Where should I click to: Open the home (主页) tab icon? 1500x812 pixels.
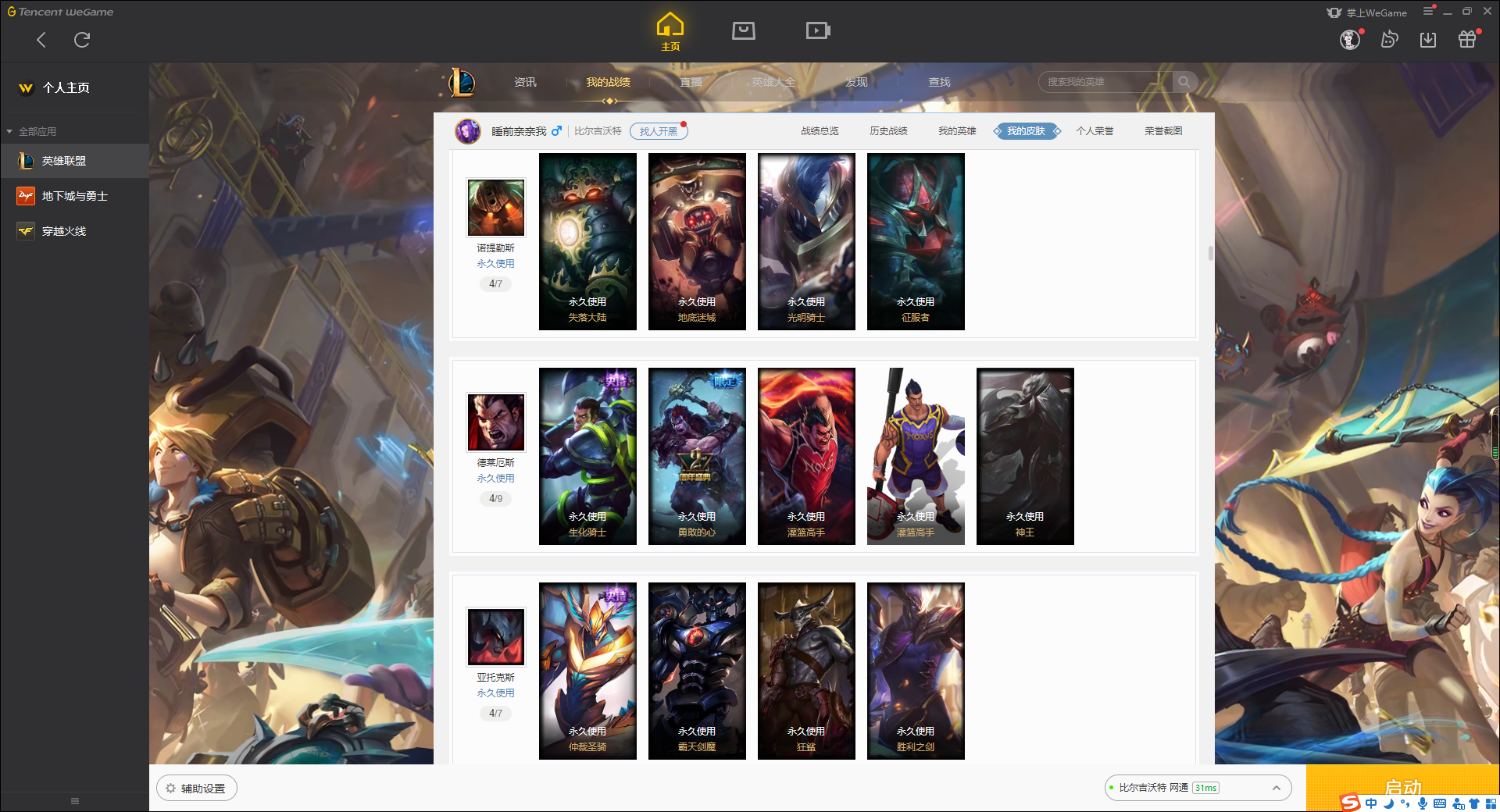pyautogui.click(x=670, y=32)
